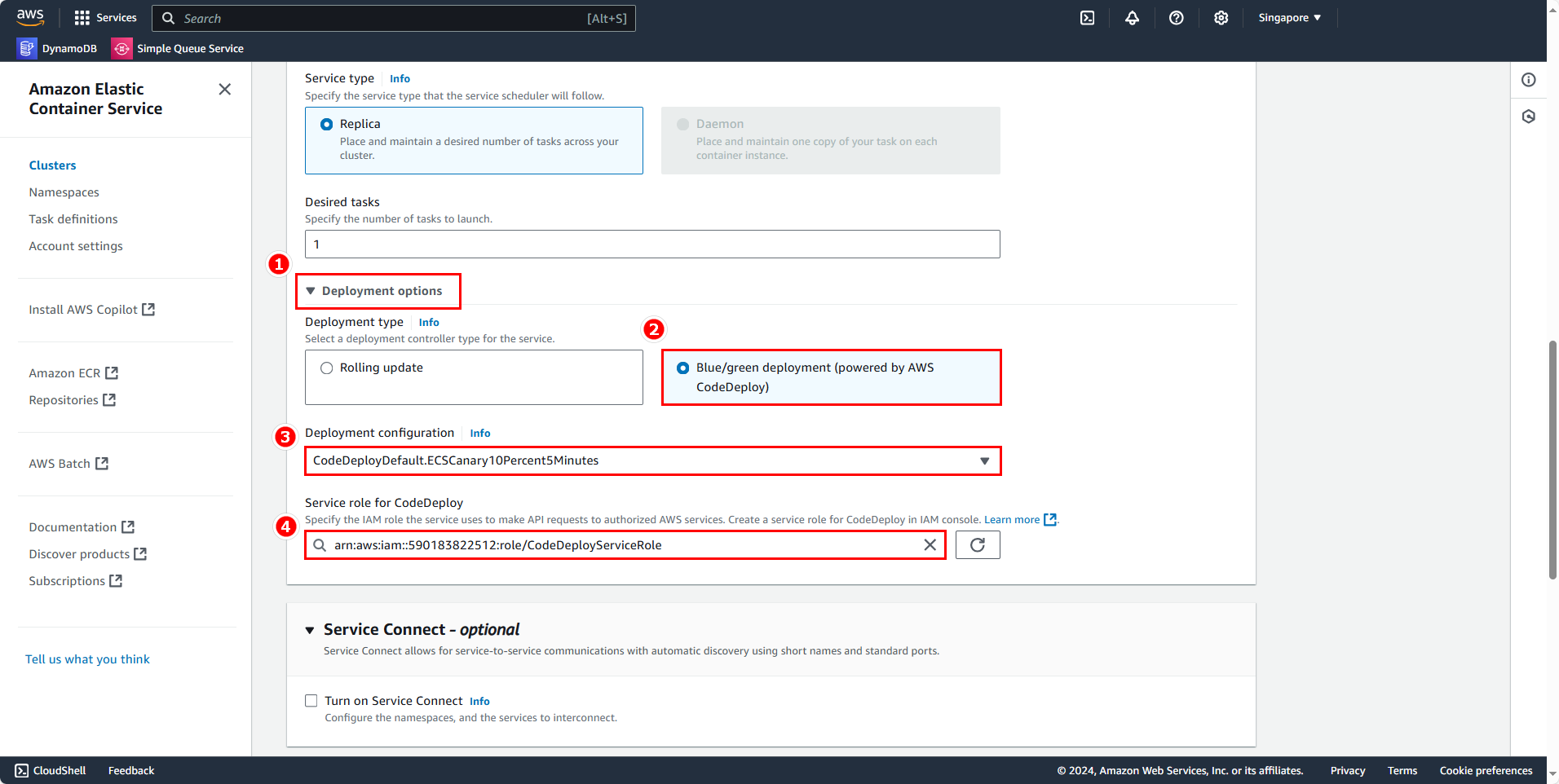Click Info link next to Deployment configuration

480,434
